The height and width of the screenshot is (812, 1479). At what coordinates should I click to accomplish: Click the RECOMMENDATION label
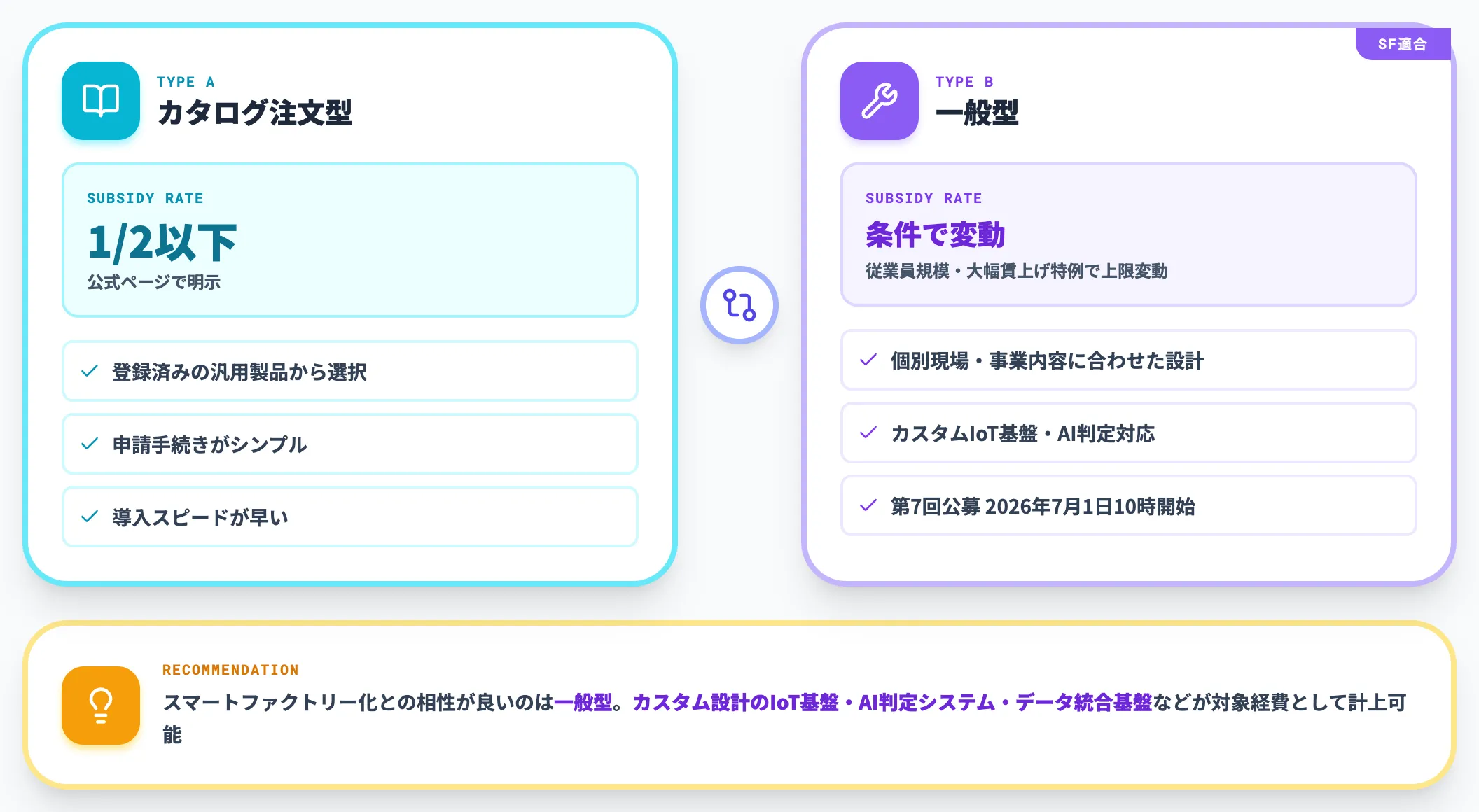pos(230,670)
